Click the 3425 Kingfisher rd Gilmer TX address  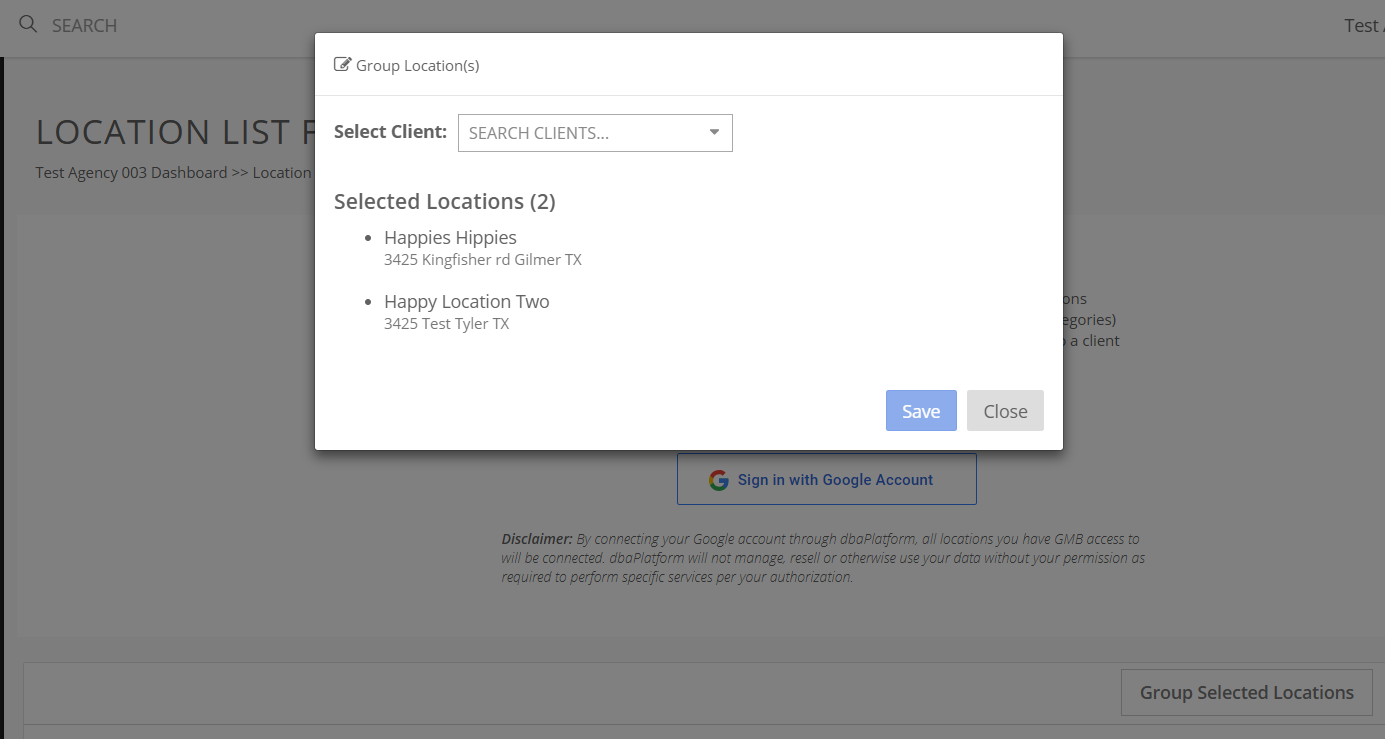click(482, 260)
